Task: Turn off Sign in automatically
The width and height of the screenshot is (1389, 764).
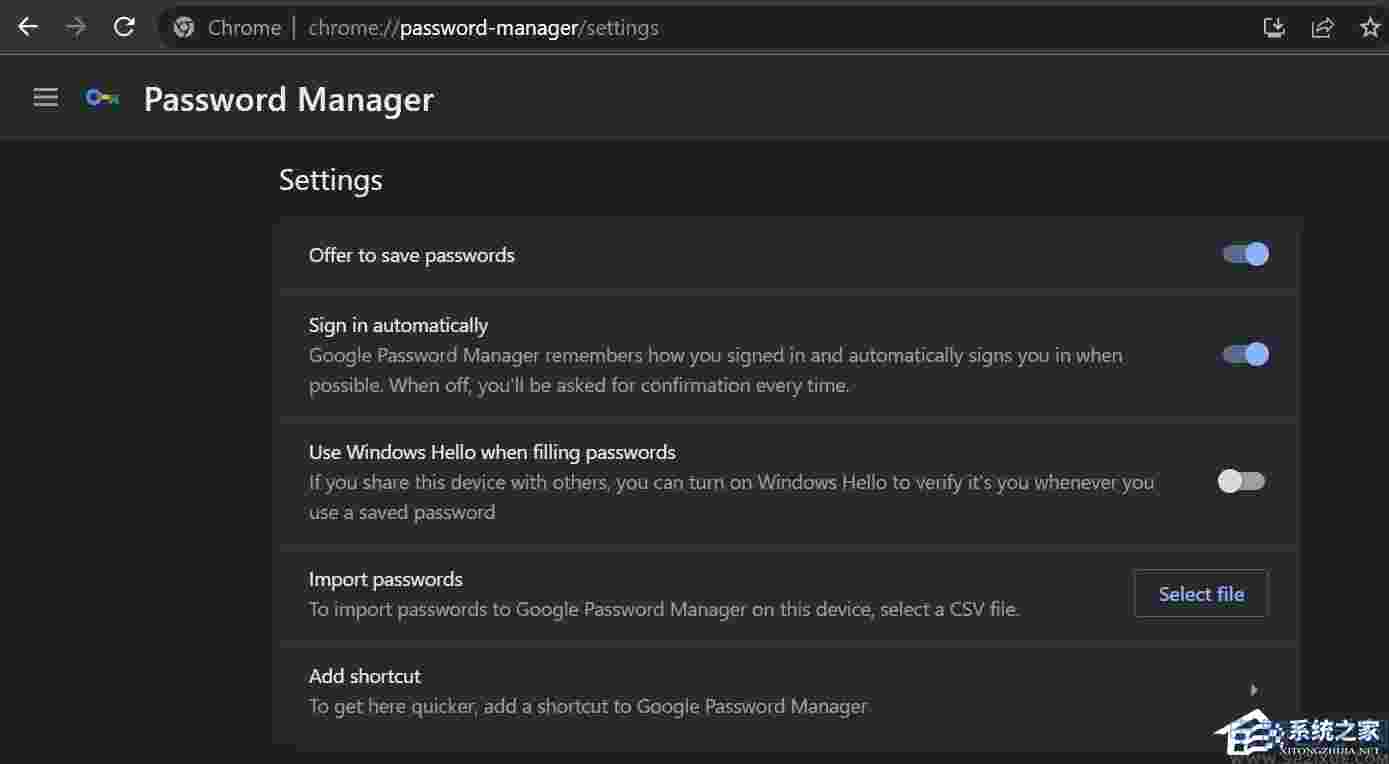Action: [x=1245, y=354]
